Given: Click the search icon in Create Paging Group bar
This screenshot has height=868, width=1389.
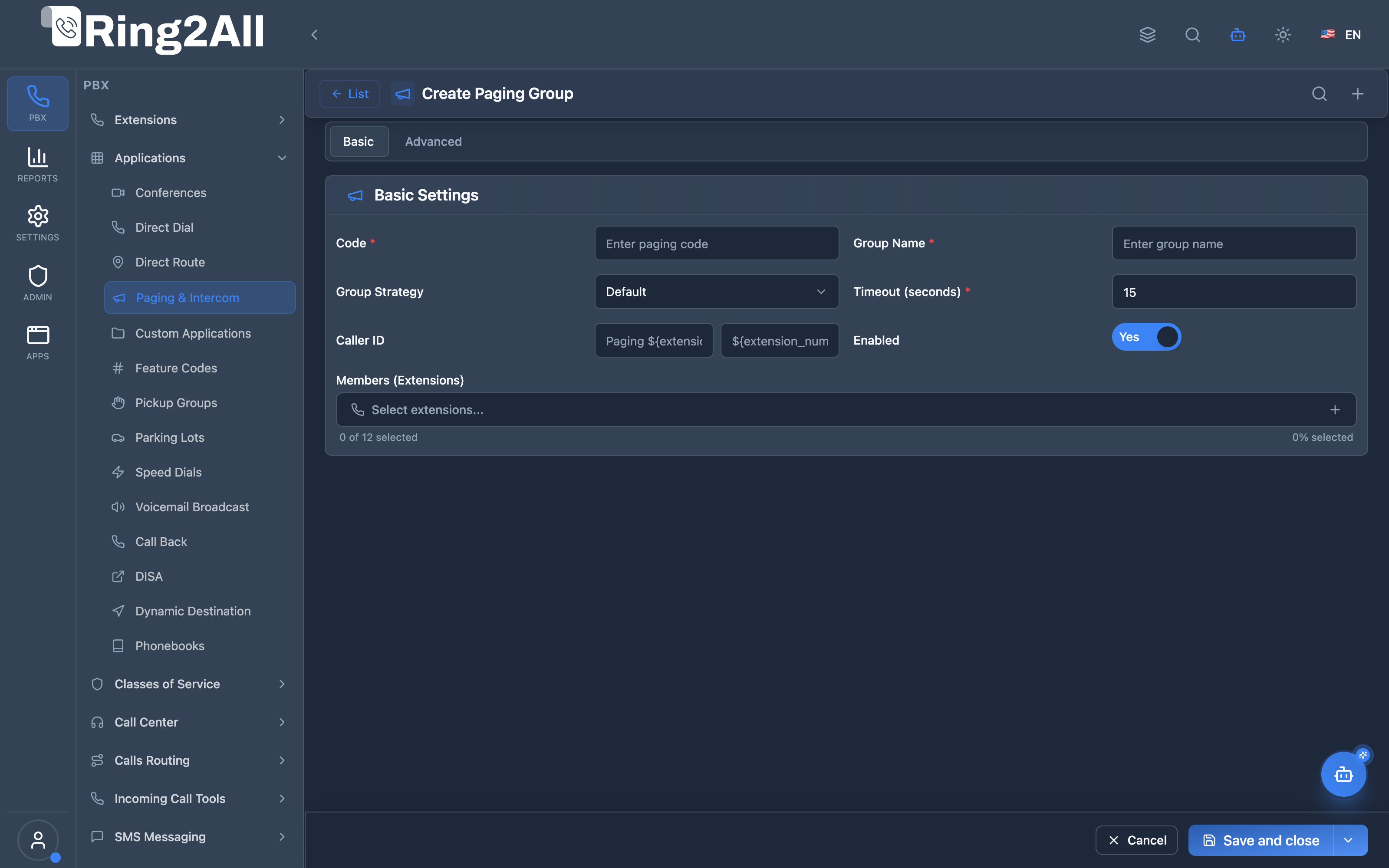Looking at the screenshot, I should (1319, 94).
